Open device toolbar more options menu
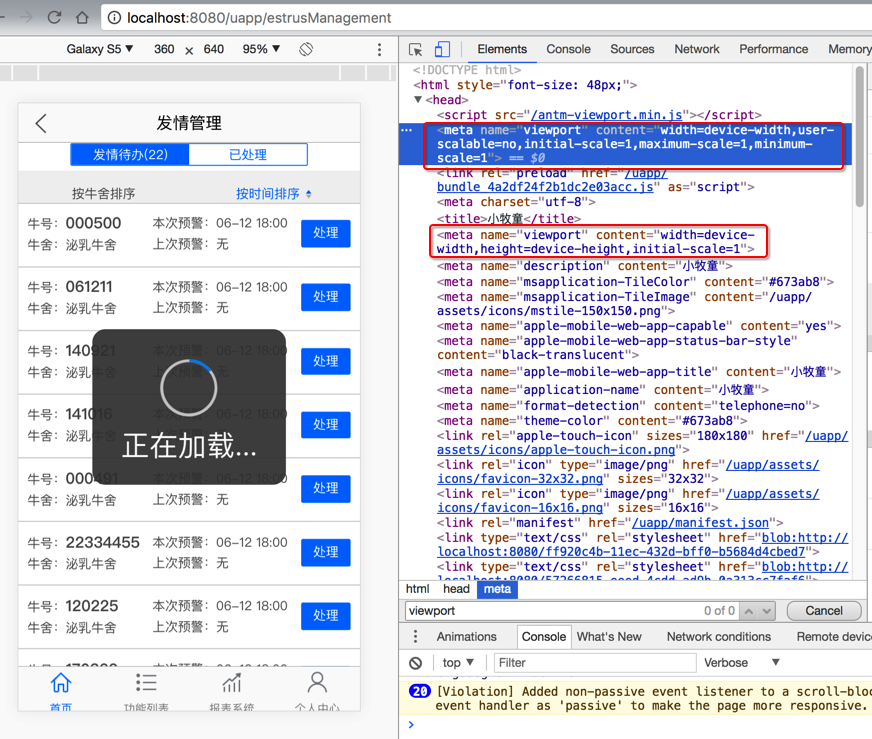 [x=379, y=49]
